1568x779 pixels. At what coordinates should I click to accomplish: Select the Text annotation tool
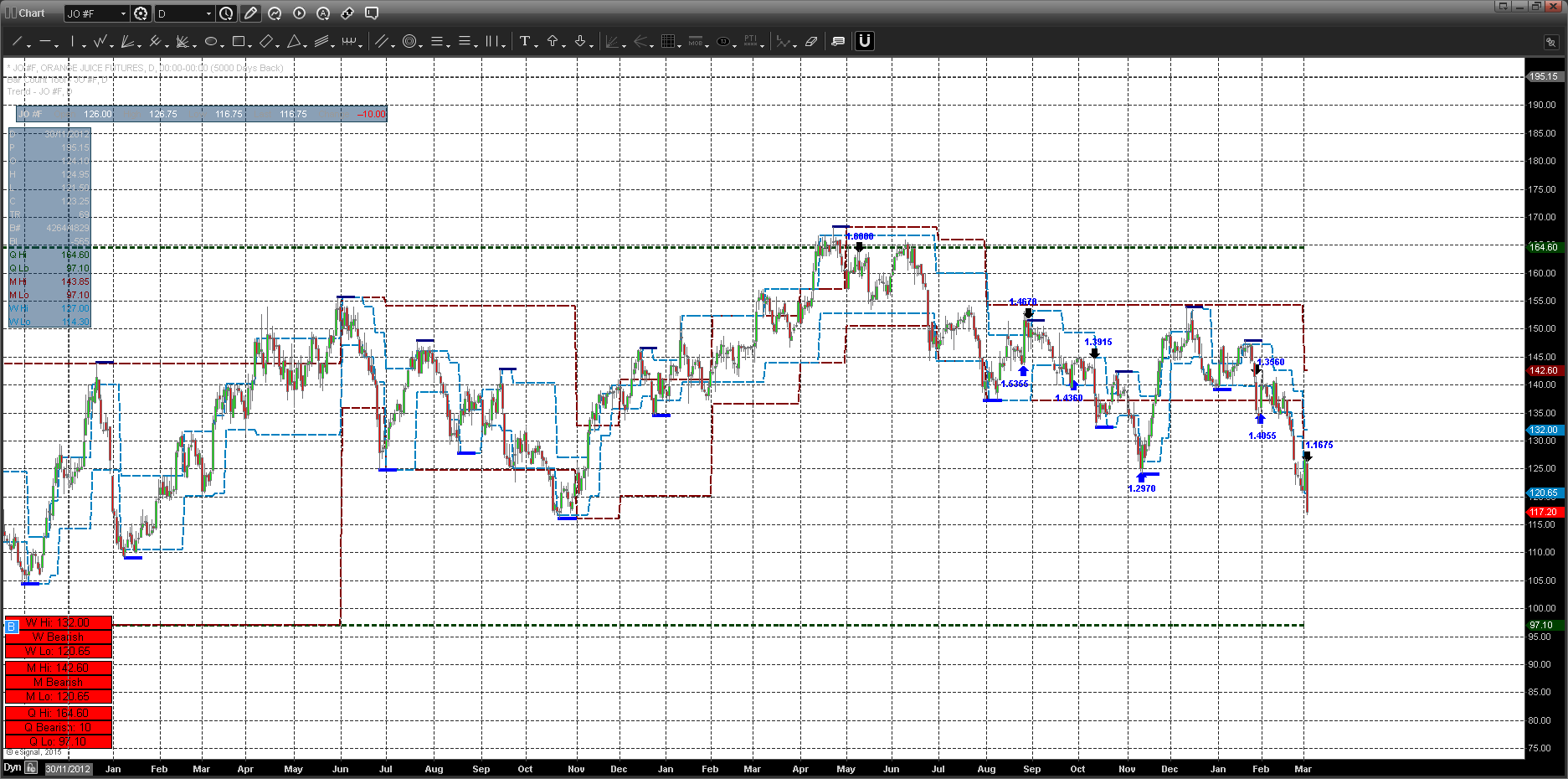coord(525,41)
